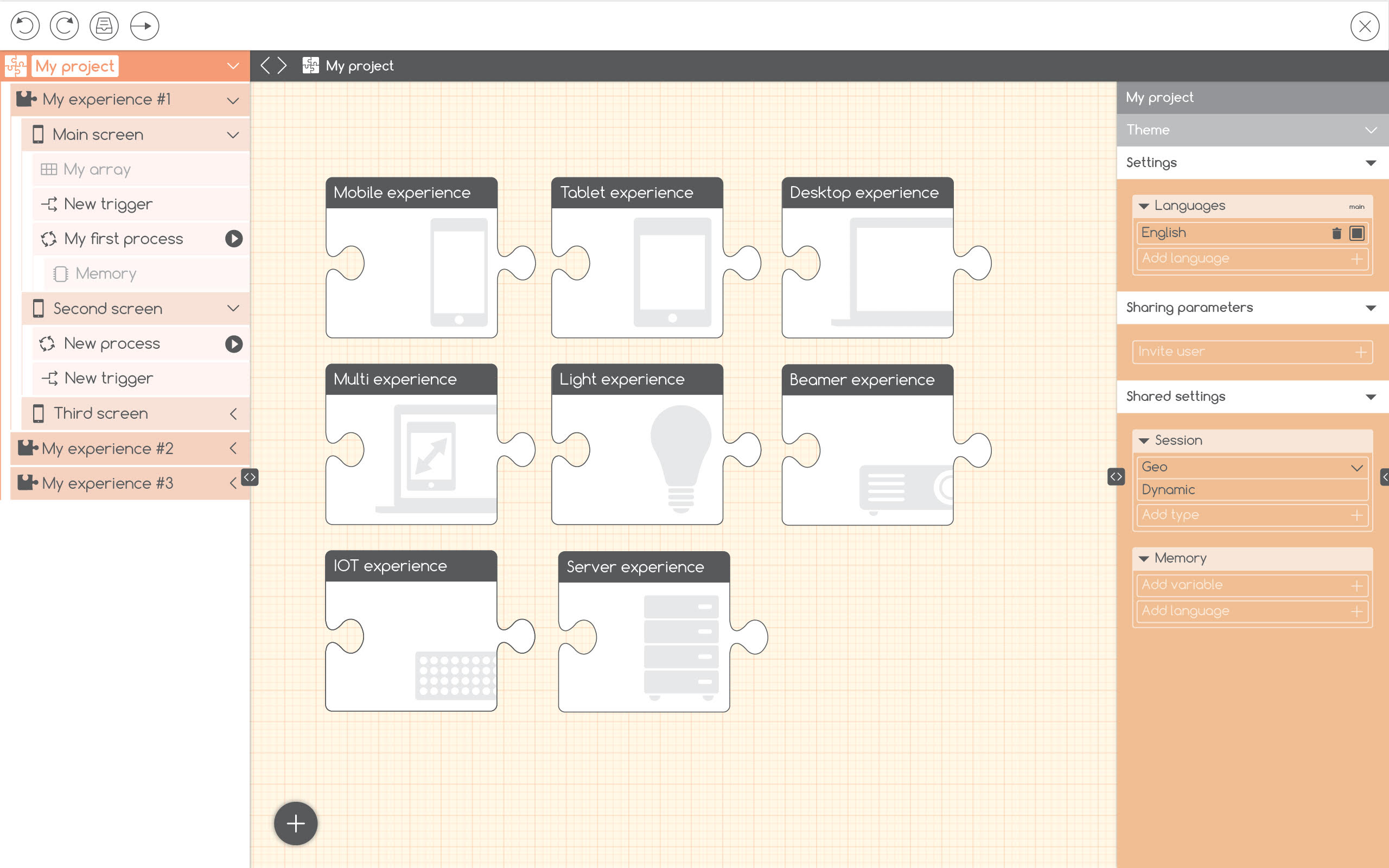The image size is (1389, 868).
Task: Collapse the Session section triangle
Action: [1143, 441]
